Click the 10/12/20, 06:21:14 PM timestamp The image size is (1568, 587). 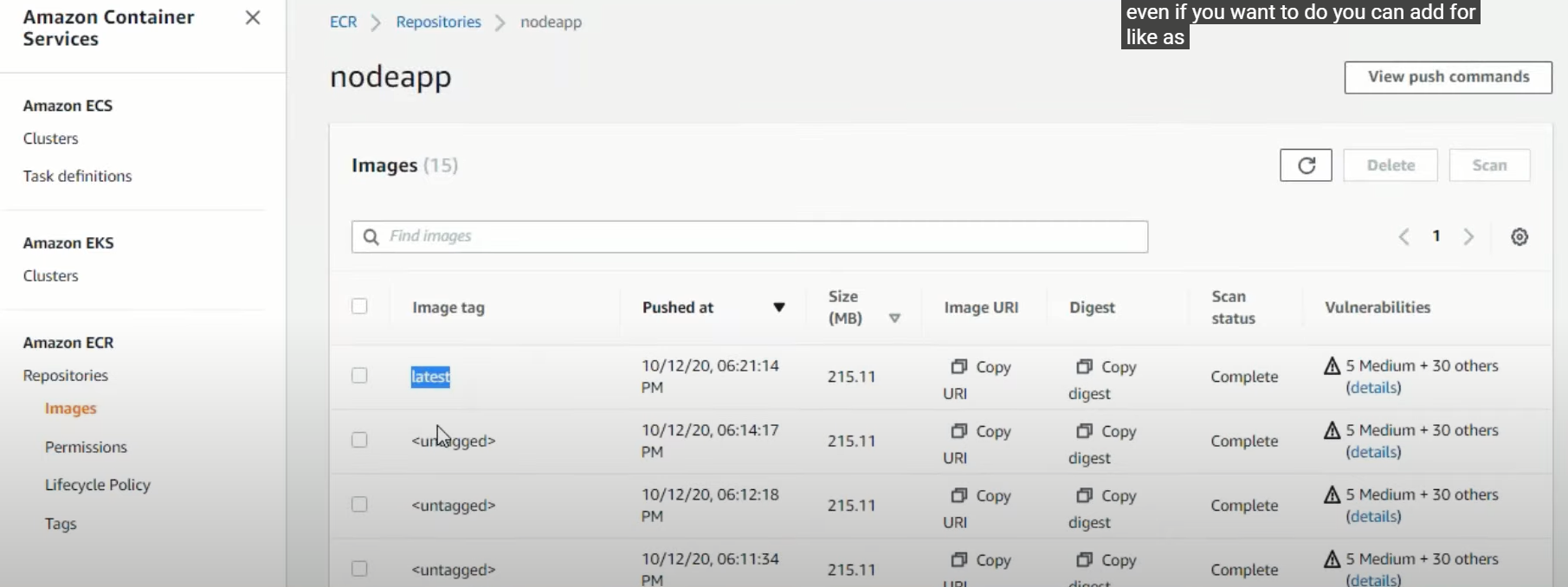[x=710, y=377]
